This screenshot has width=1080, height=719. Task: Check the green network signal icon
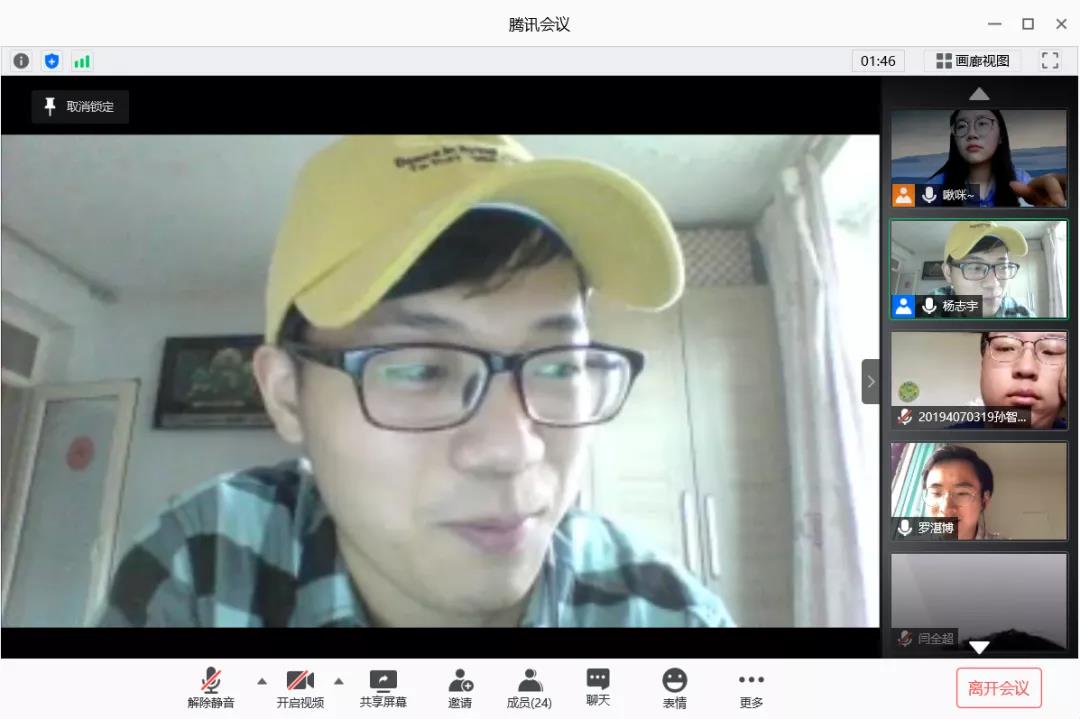pos(82,61)
